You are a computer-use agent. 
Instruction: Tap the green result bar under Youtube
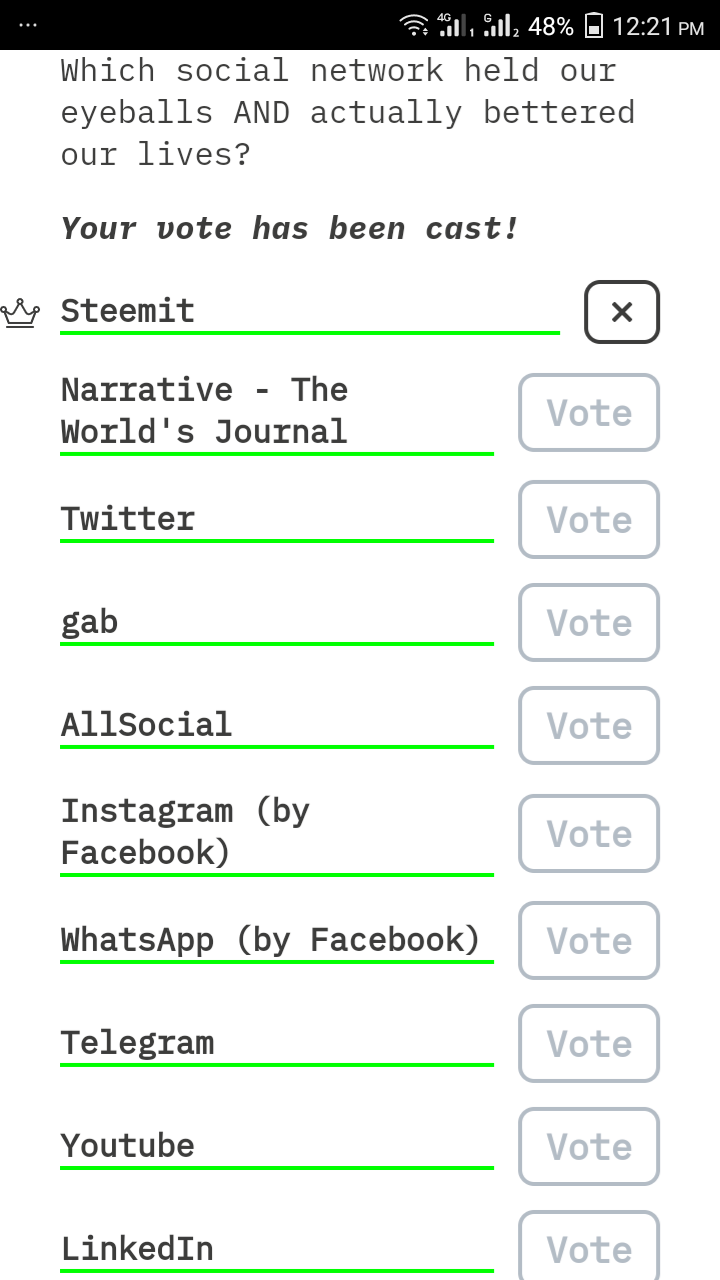277,1167
